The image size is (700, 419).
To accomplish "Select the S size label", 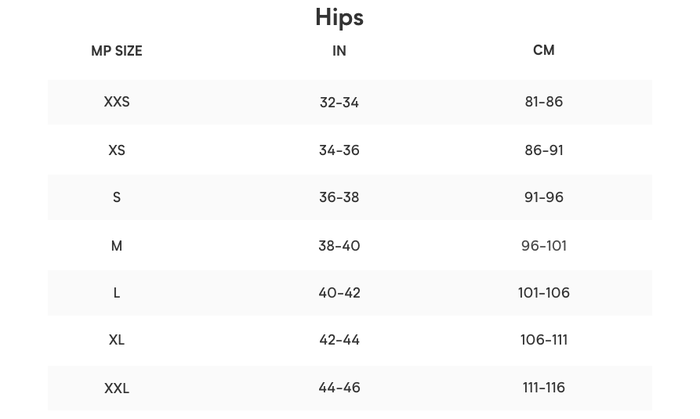I will (116, 197).
